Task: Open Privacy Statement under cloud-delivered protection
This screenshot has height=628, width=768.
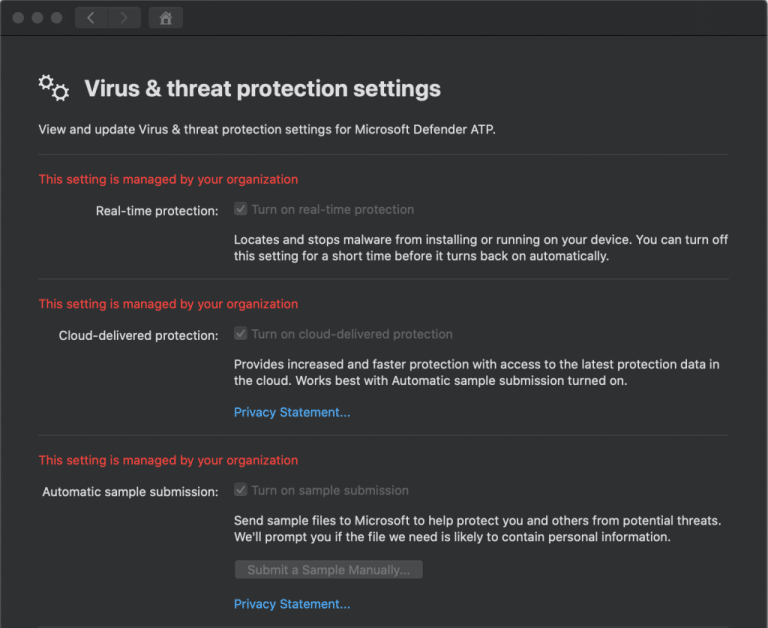Action: pyautogui.click(x=292, y=412)
